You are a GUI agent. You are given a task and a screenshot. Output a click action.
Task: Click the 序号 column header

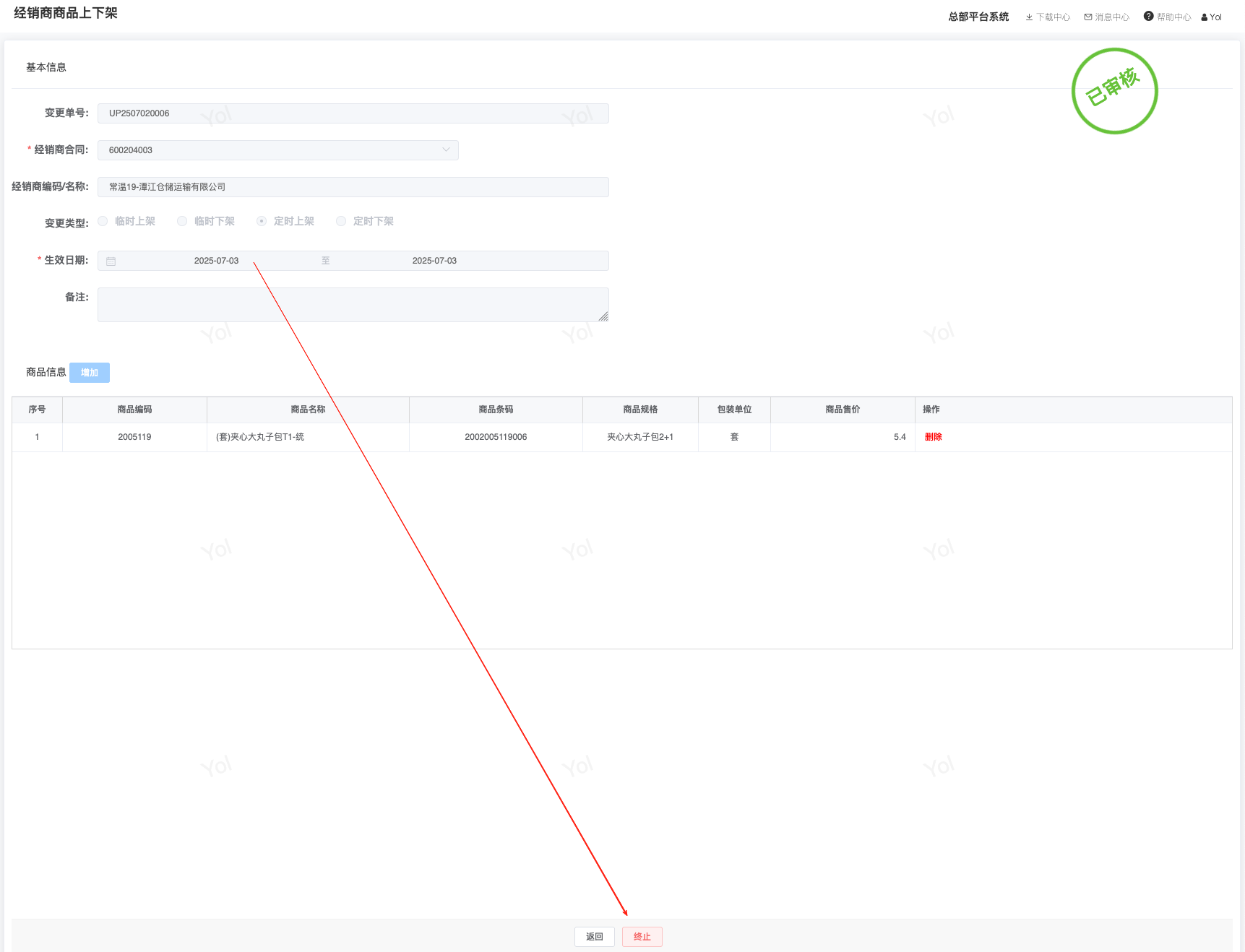tap(38, 410)
